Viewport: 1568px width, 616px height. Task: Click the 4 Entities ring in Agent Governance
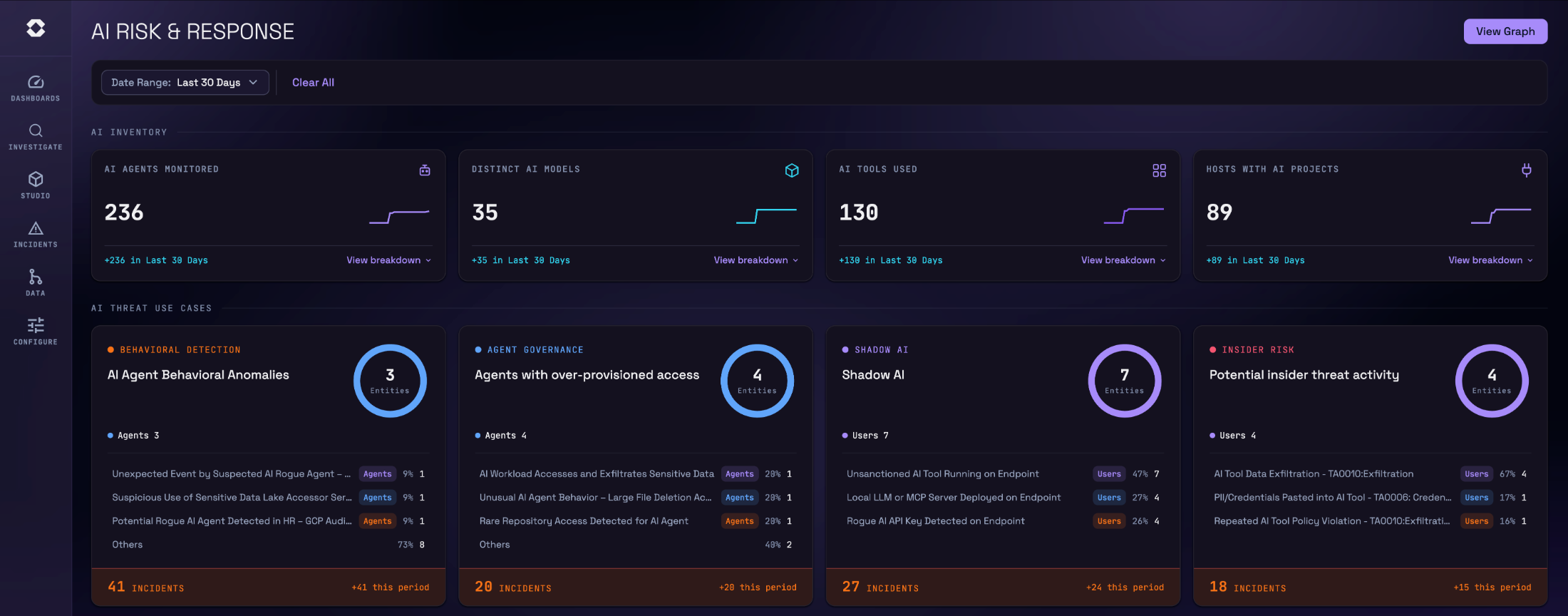coord(757,381)
